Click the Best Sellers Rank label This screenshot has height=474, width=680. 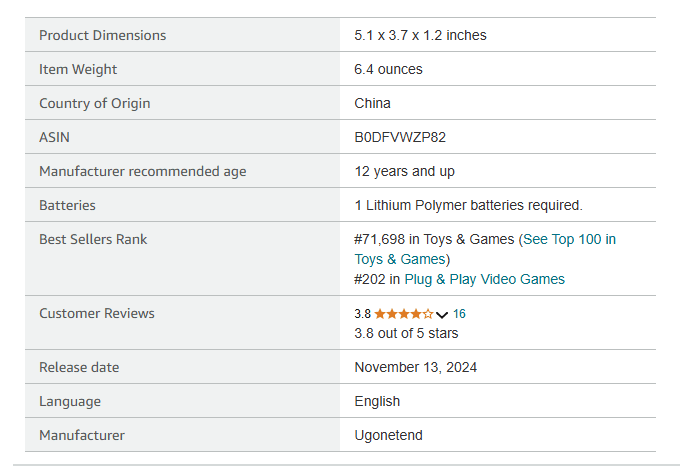93,239
